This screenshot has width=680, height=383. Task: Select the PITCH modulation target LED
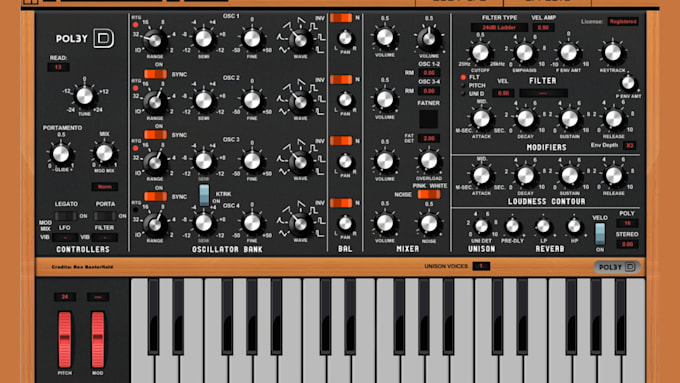(x=463, y=85)
